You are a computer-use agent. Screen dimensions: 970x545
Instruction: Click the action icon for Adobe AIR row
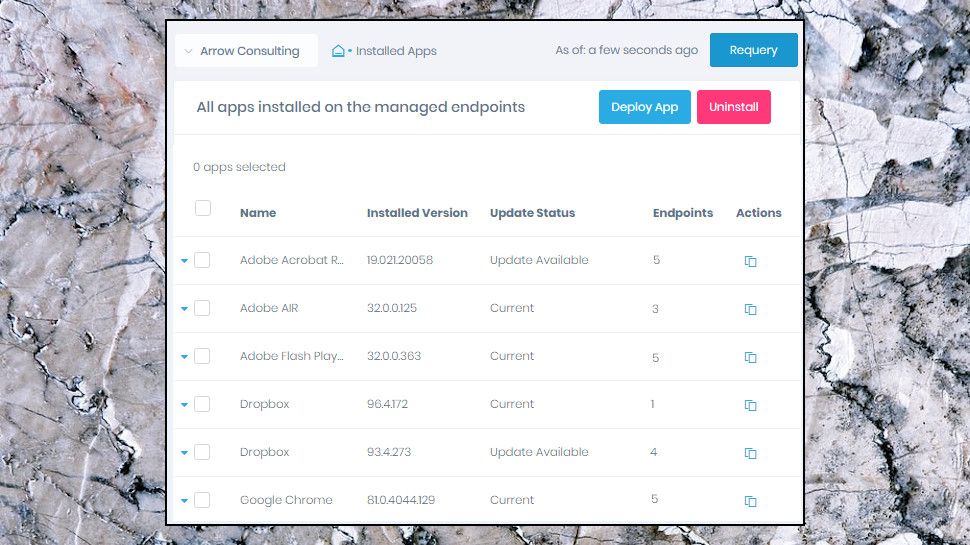(x=750, y=309)
